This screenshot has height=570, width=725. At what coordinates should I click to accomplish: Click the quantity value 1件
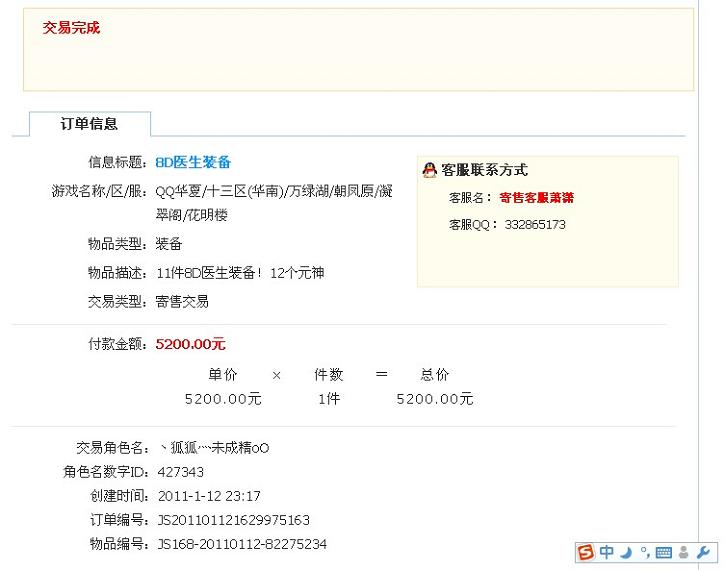click(x=329, y=398)
